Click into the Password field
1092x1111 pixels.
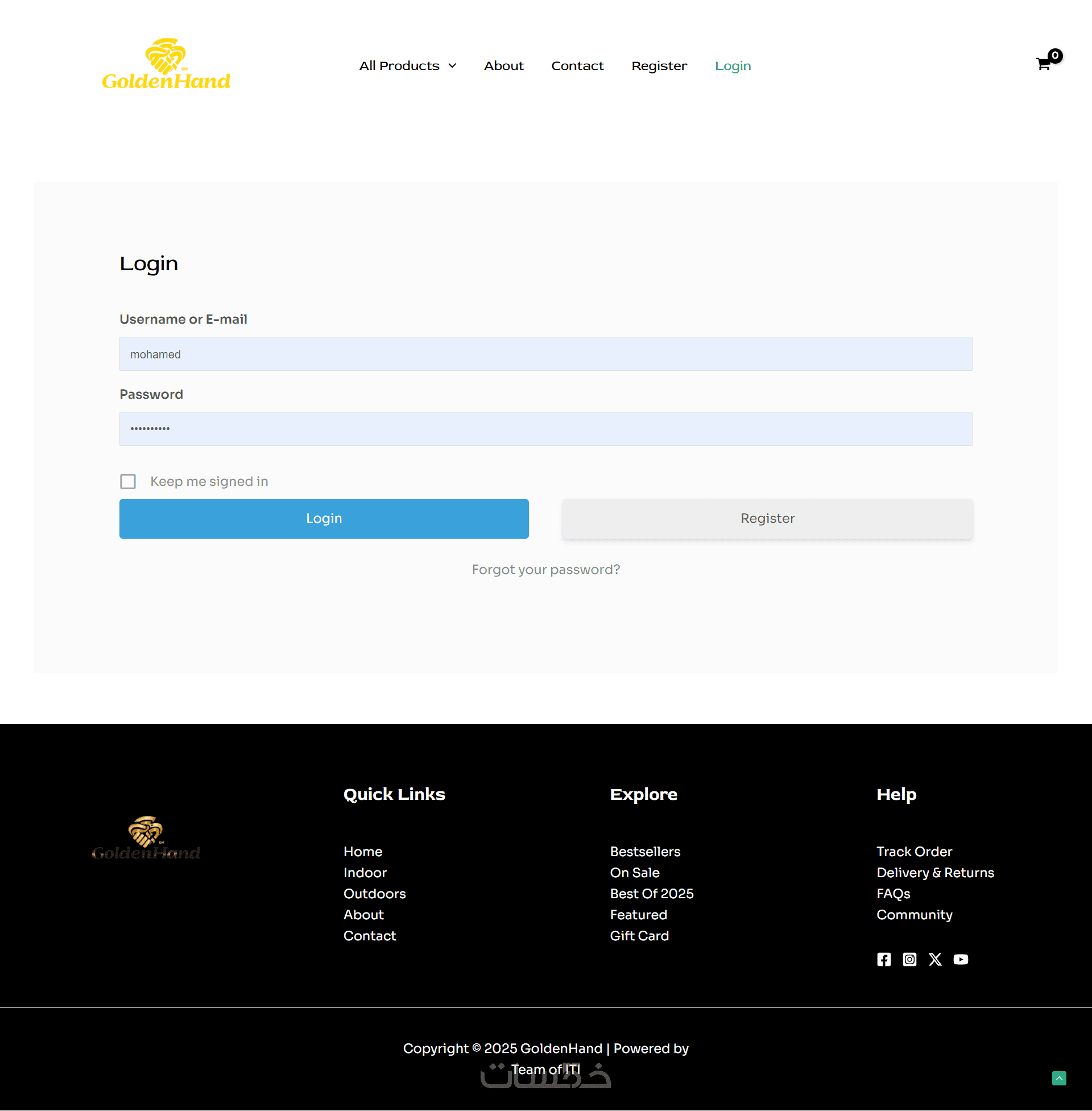tap(545, 429)
